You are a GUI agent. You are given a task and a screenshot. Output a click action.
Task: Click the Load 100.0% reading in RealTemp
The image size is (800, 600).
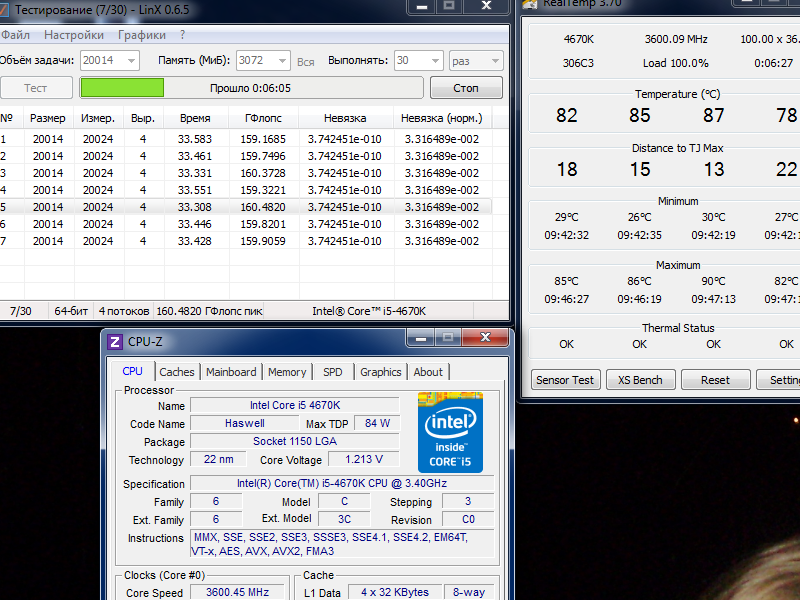pyautogui.click(x=676, y=63)
